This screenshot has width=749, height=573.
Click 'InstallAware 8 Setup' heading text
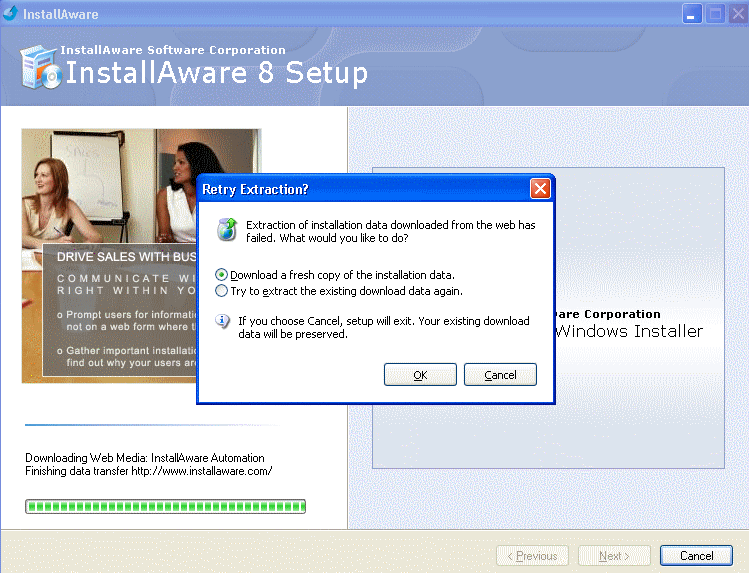coord(216,73)
